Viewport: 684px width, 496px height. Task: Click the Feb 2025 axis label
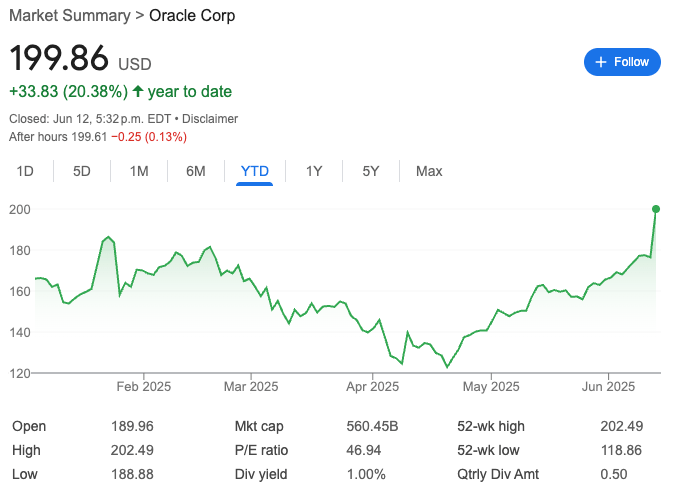pos(144,387)
